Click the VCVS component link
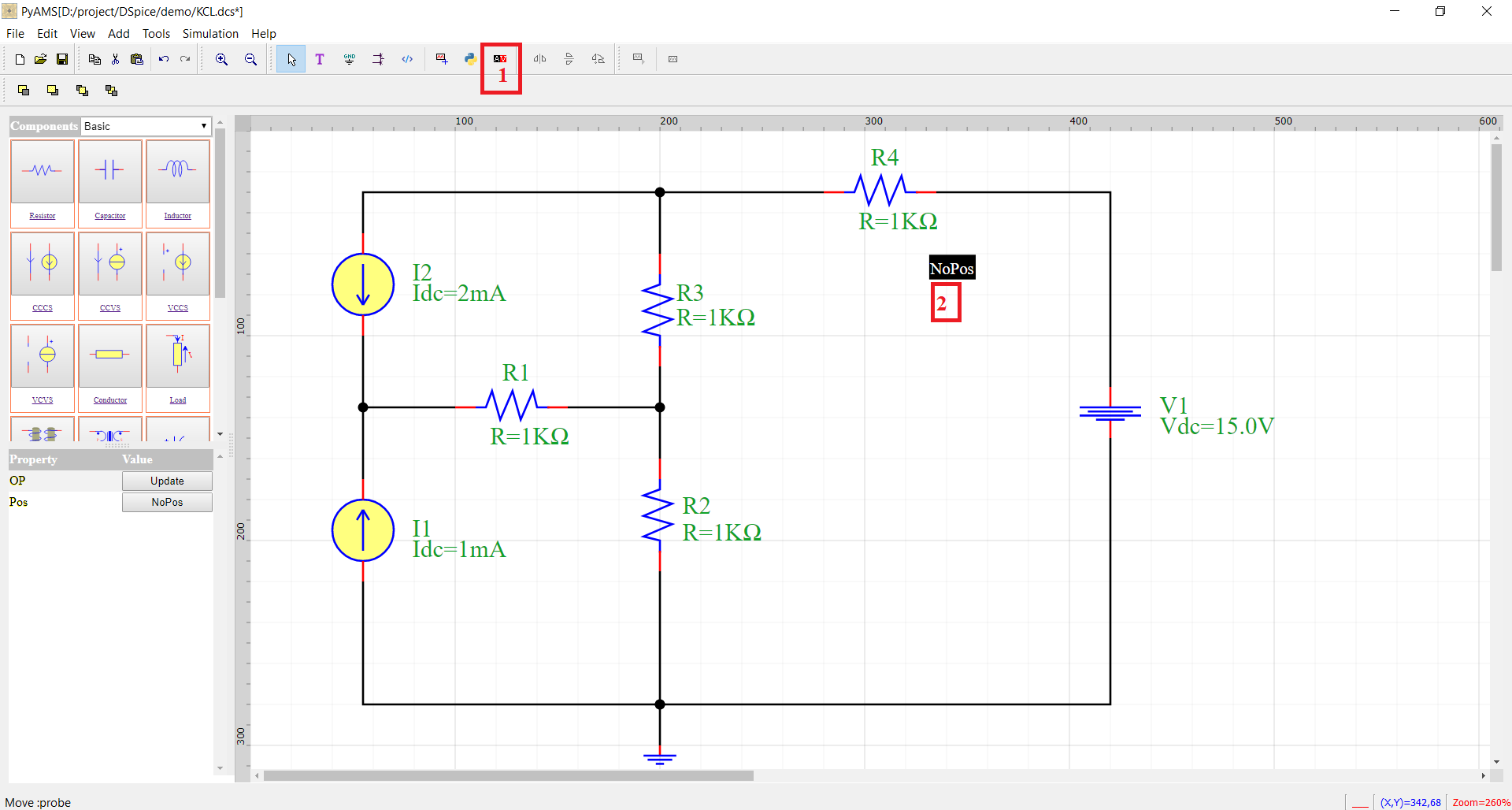 tap(43, 400)
